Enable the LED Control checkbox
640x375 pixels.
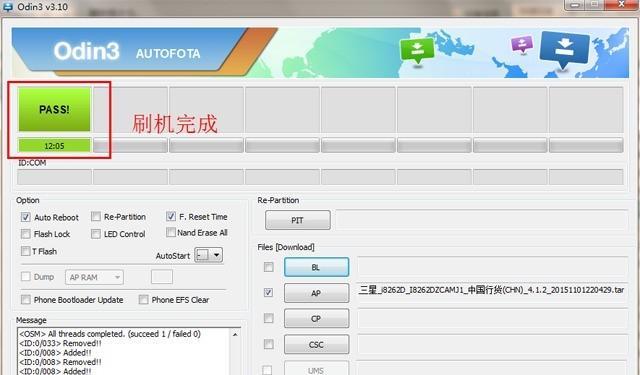pyautogui.click(x=96, y=234)
